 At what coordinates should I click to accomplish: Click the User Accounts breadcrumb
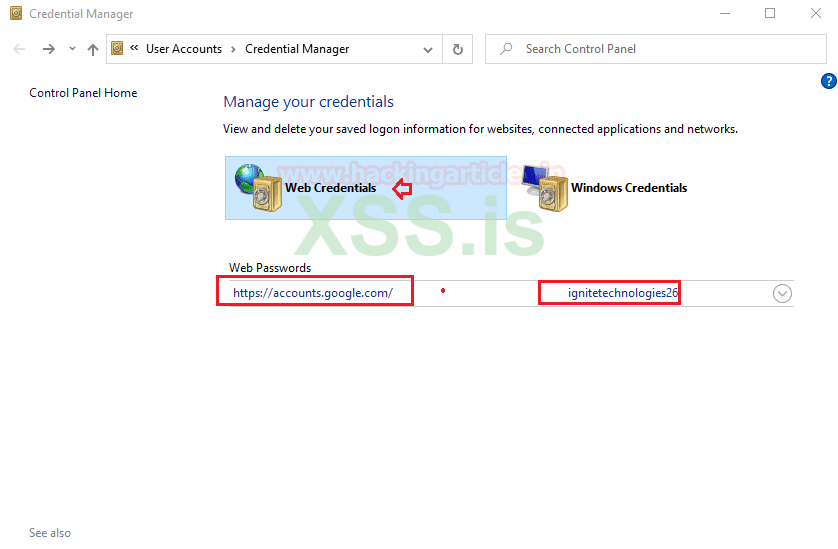pyautogui.click(x=184, y=49)
